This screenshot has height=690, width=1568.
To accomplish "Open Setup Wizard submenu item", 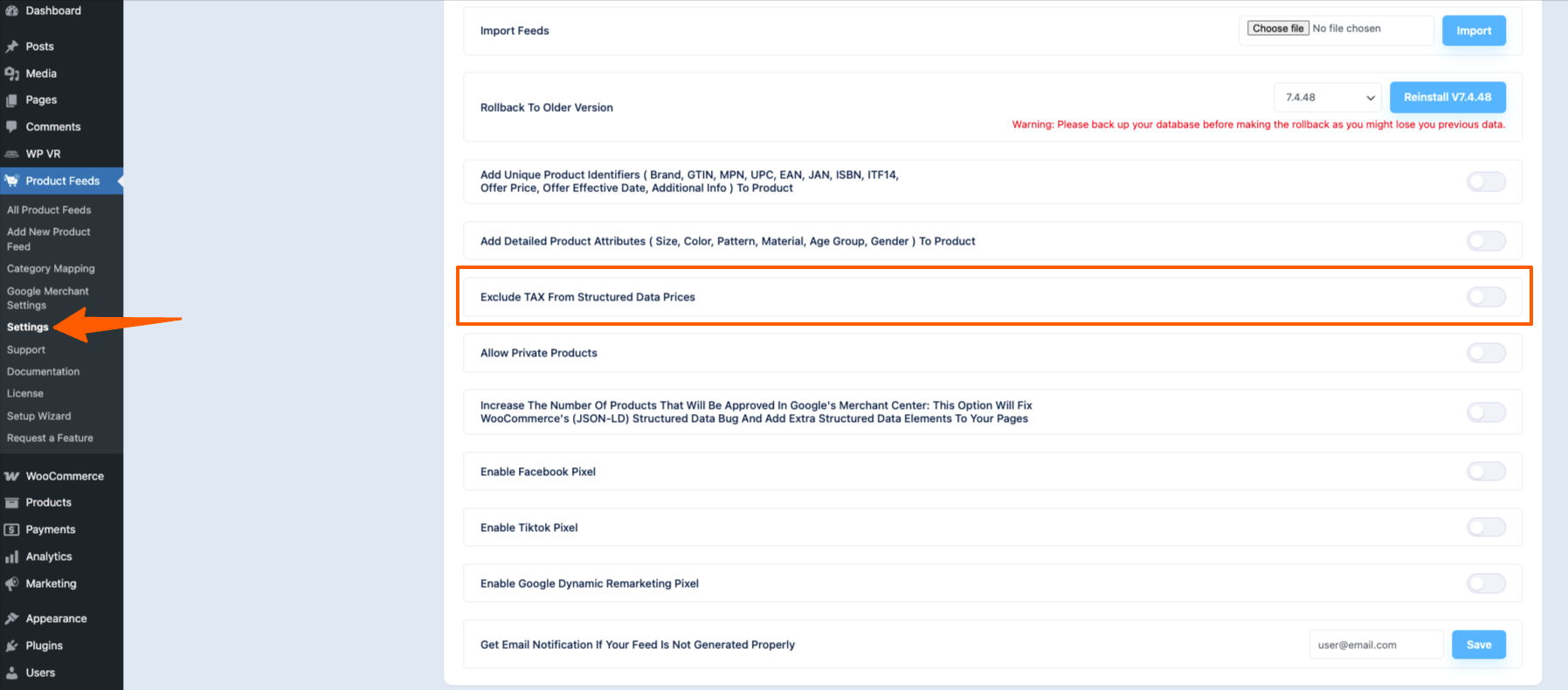I will click(x=39, y=416).
